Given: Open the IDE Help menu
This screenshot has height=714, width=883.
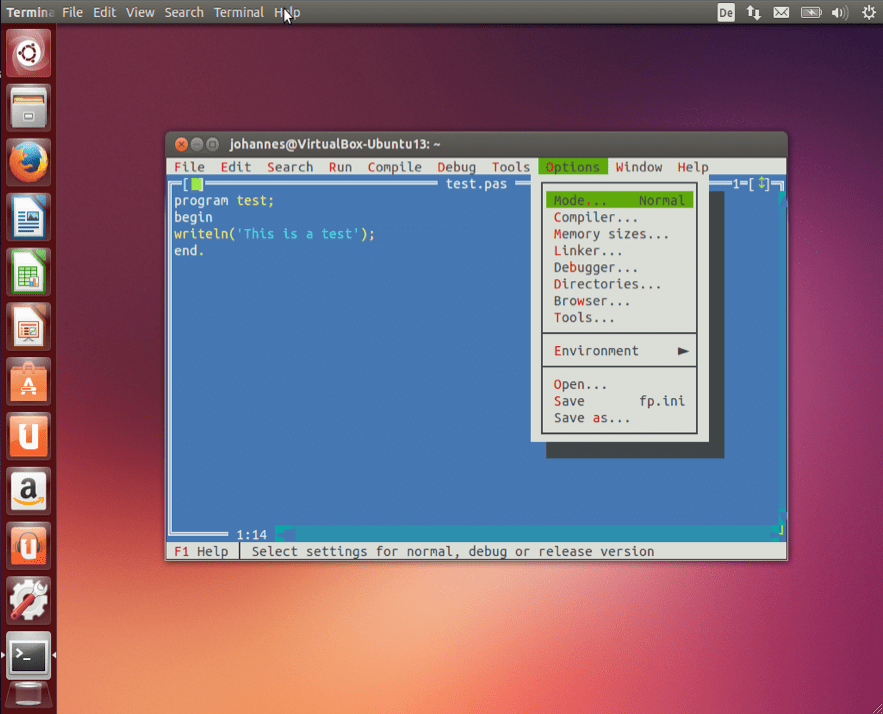Looking at the screenshot, I should pos(693,167).
